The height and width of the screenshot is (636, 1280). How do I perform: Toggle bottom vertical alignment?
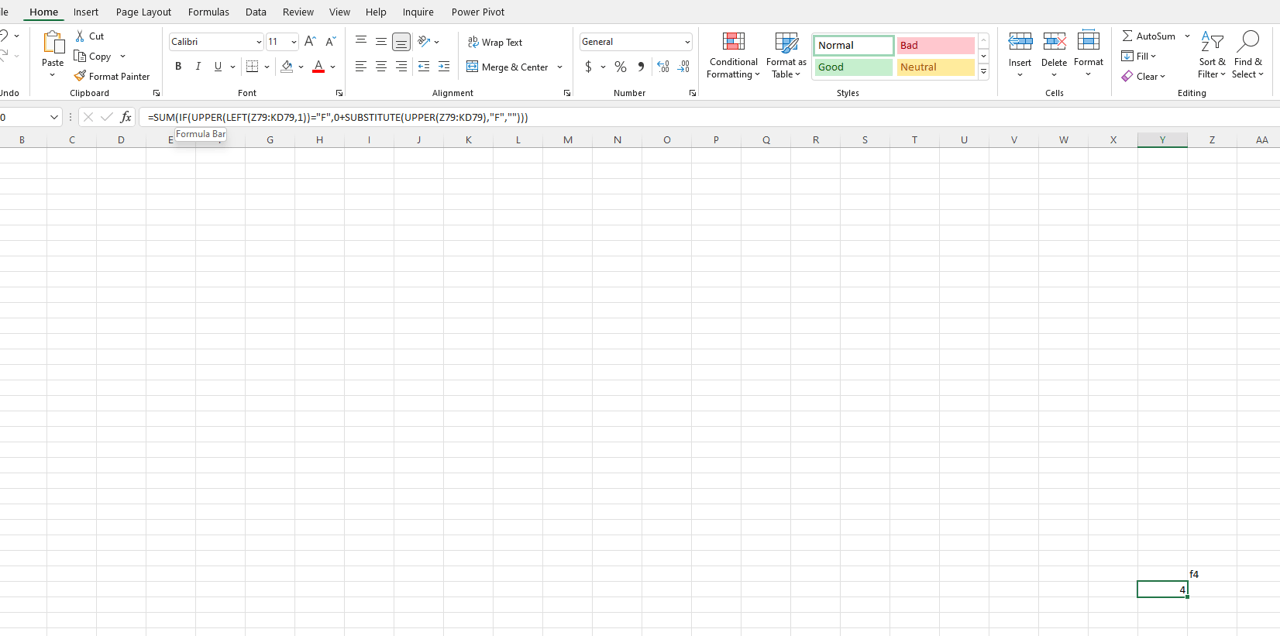401,42
